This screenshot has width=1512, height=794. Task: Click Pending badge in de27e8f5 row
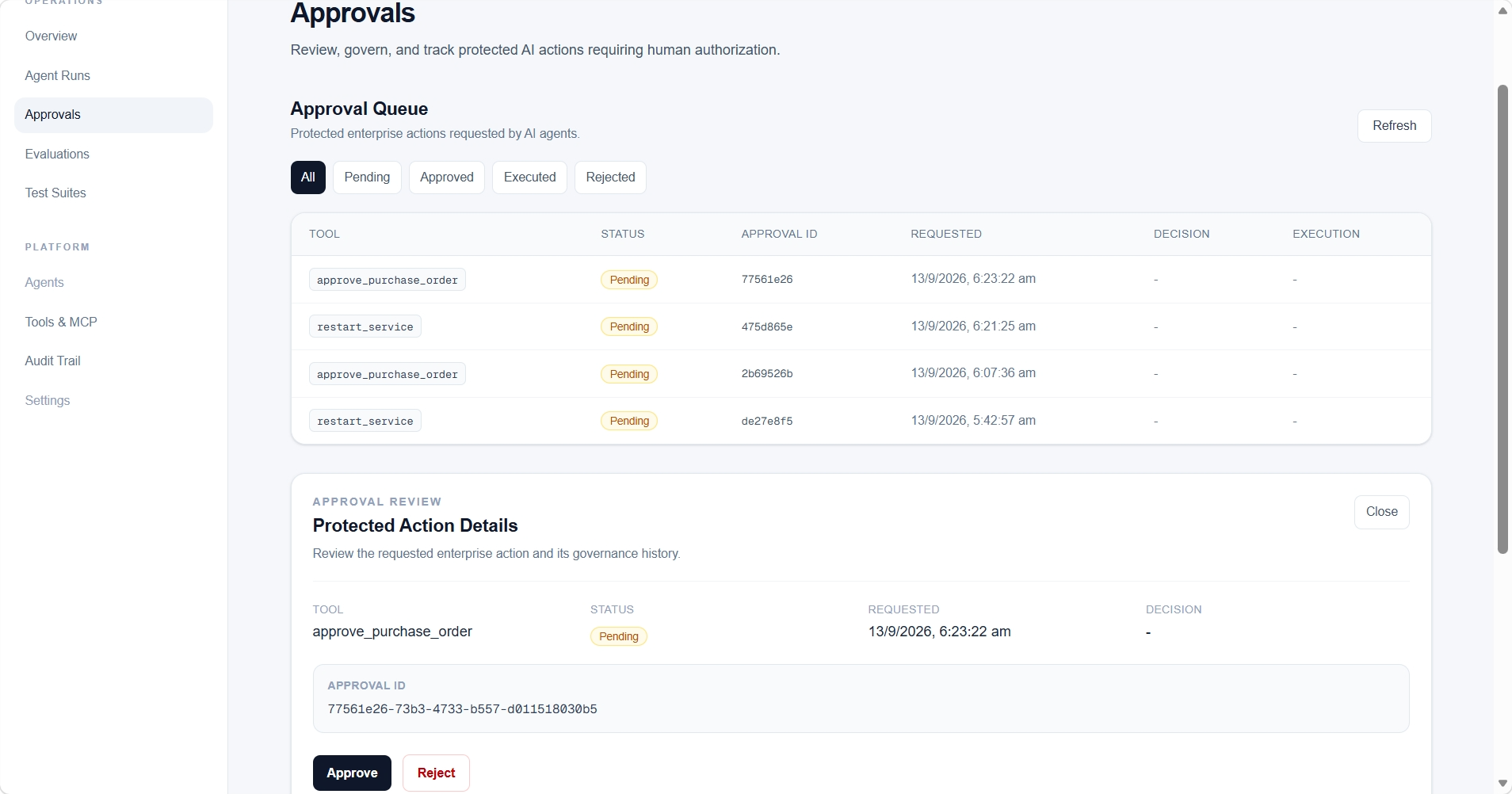629,421
